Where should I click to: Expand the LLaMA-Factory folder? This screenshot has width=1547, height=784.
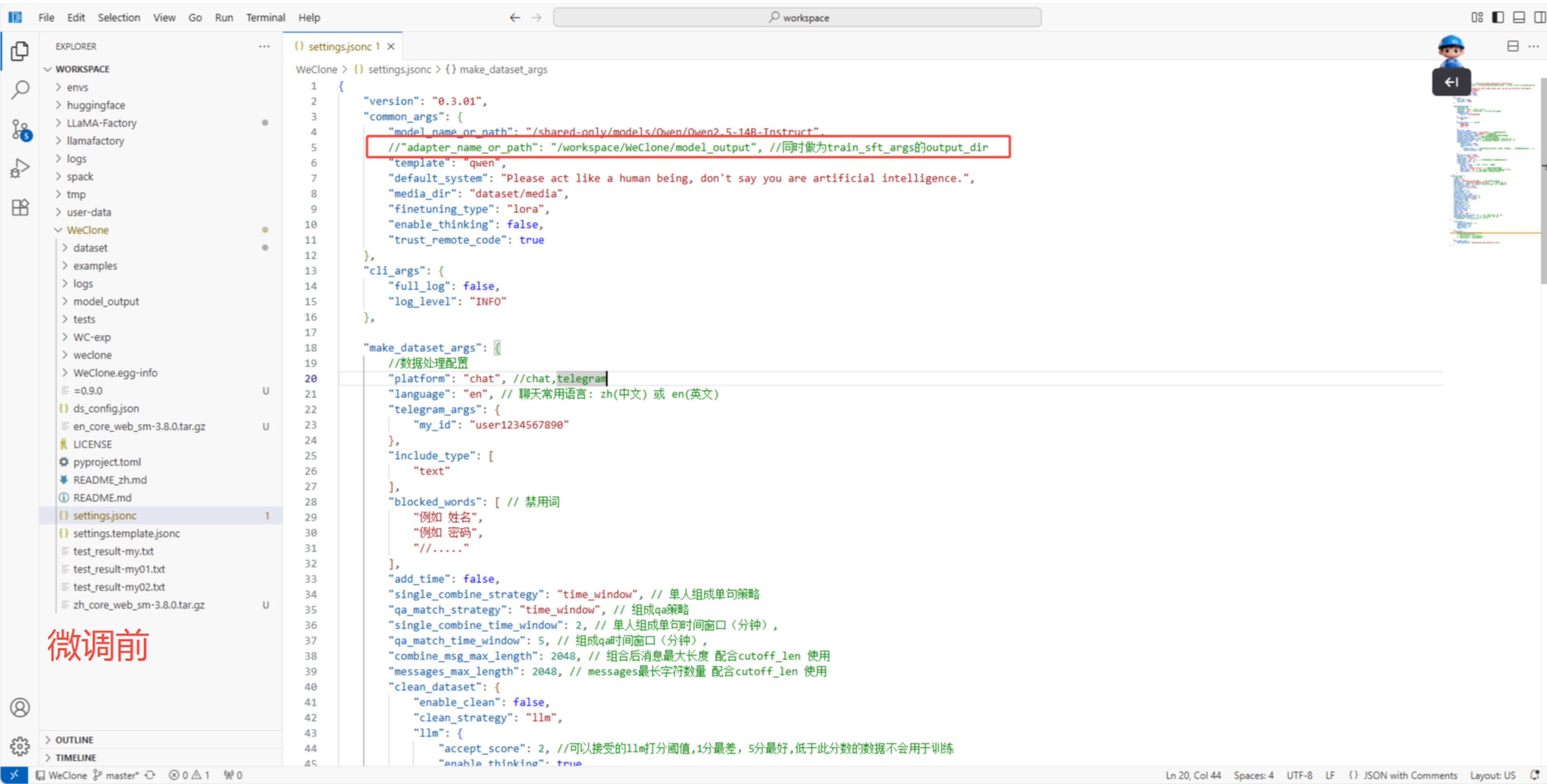click(x=101, y=123)
